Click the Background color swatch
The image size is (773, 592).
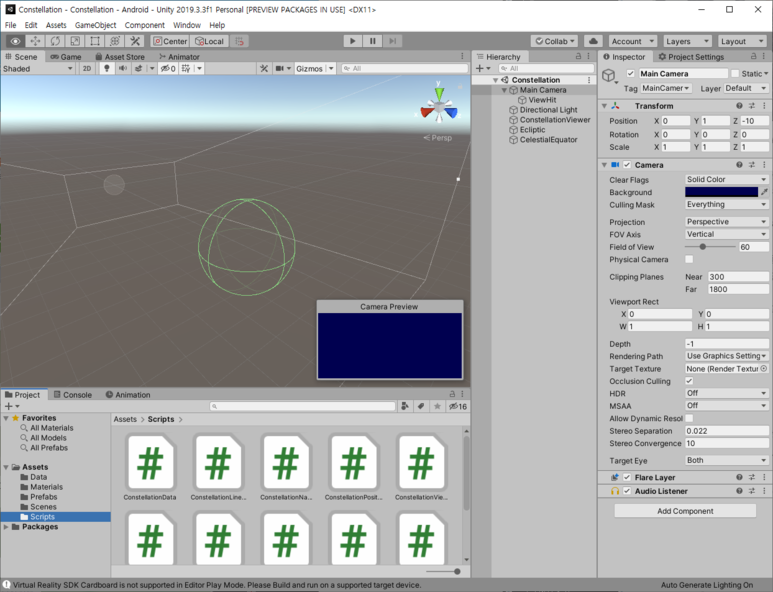(x=721, y=192)
